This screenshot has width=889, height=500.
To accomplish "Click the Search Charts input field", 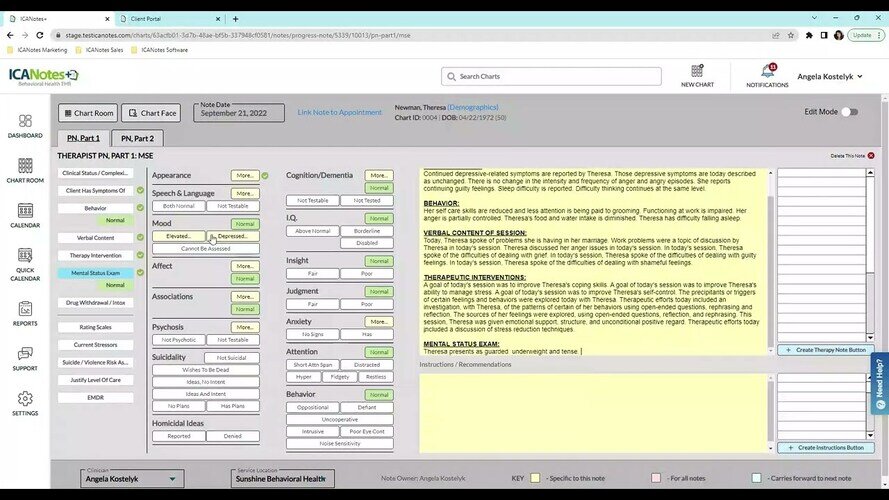I will (551, 76).
